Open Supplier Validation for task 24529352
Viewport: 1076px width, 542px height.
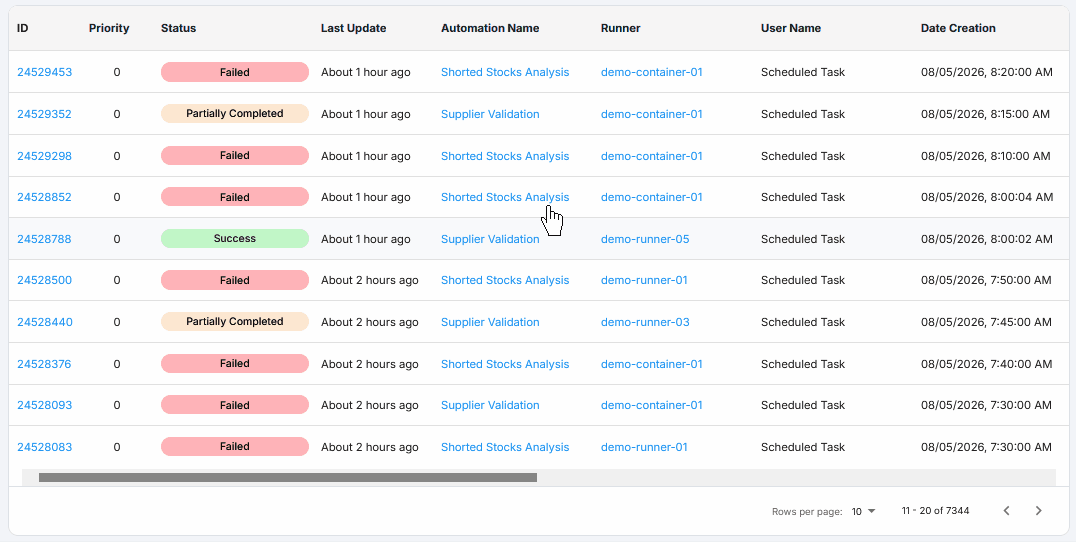pos(490,114)
